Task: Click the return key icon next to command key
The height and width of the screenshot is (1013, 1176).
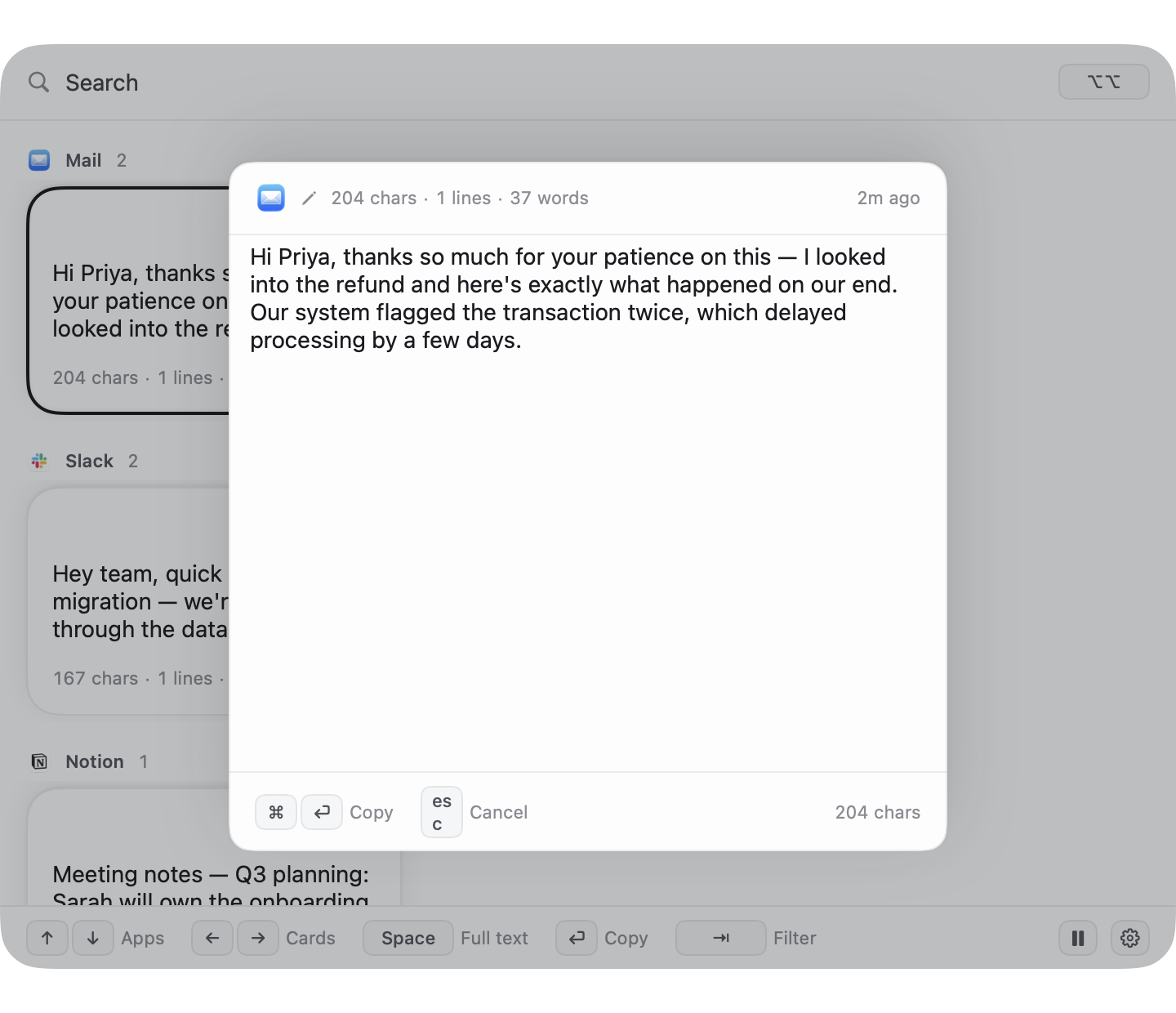Action: [x=322, y=812]
